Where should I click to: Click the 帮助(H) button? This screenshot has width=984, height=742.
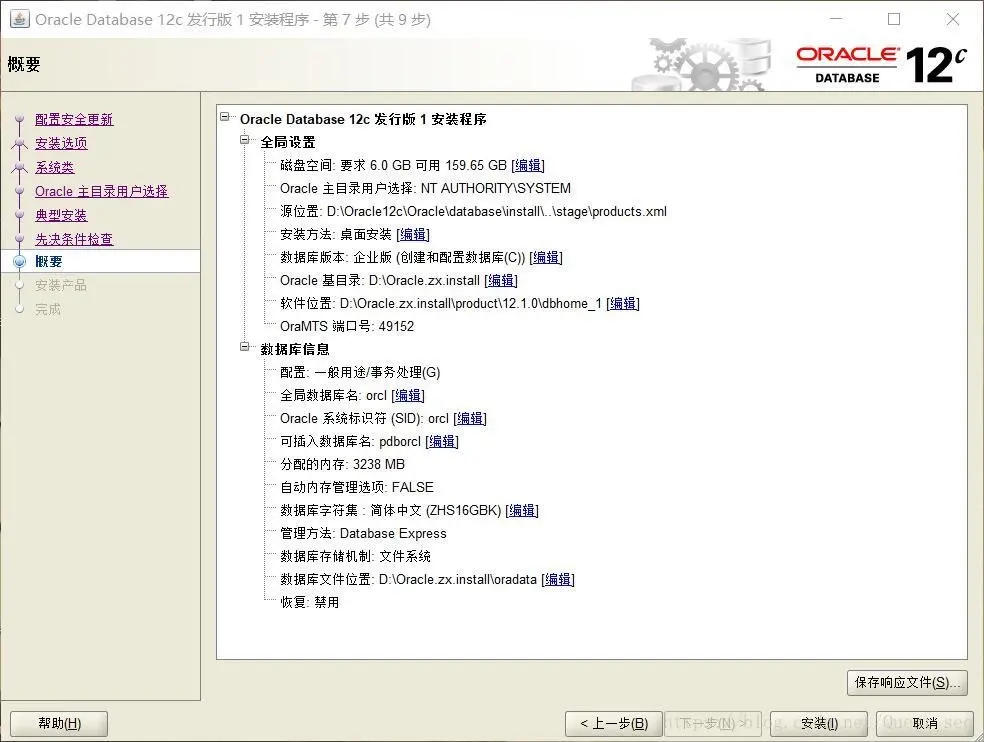(59, 723)
